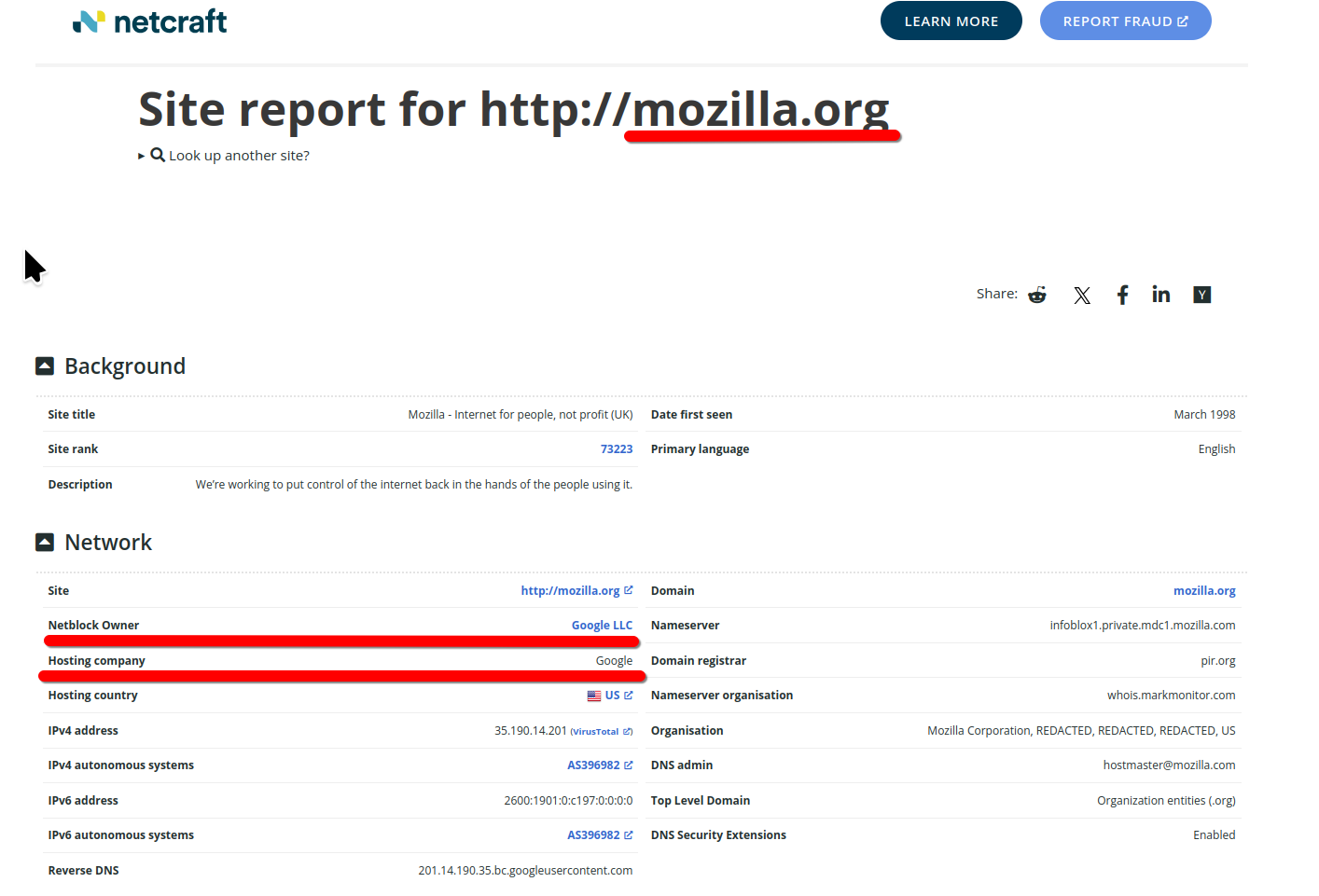
Task: Collapse the Network section
Action: [x=45, y=543]
